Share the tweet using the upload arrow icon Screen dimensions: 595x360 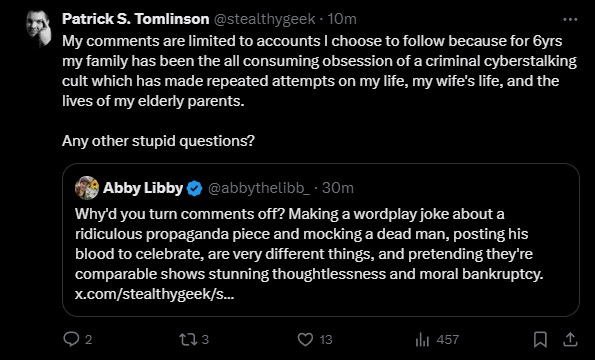coord(570,339)
